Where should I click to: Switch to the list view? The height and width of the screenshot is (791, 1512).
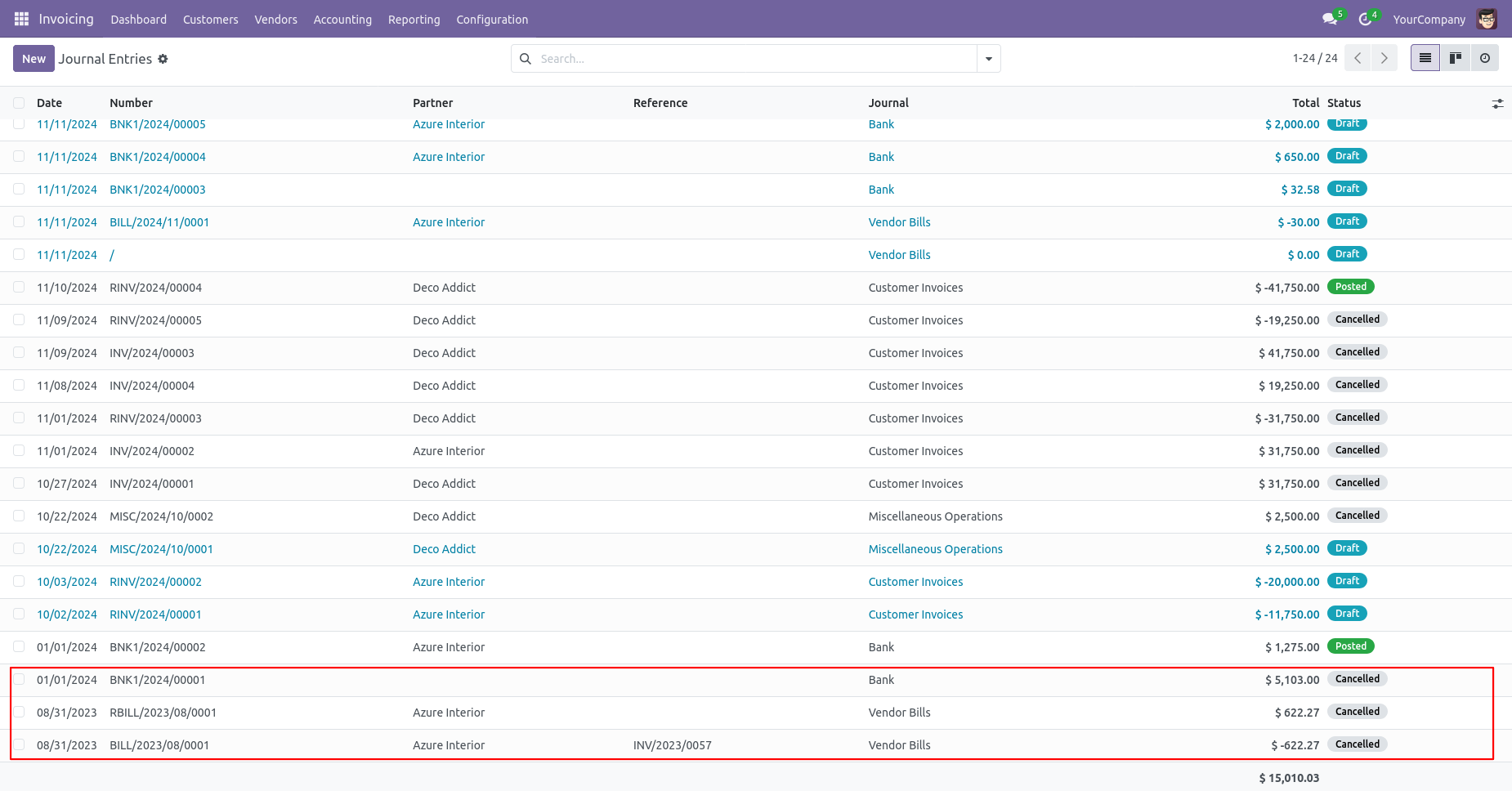click(x=1425, y=58)
